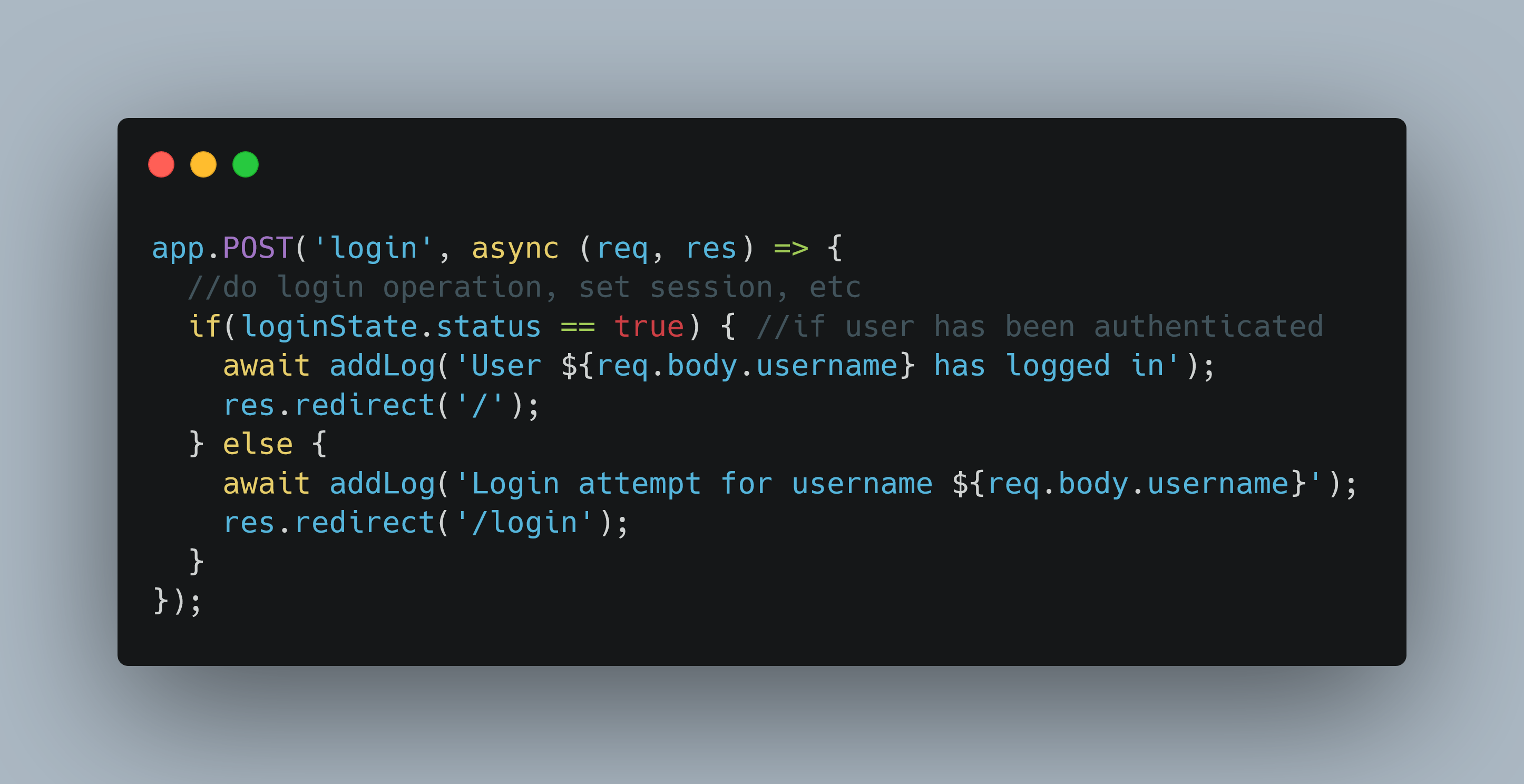Click the '/login' redirect path string
The image size is (1524, 784).
click(524, 523)
